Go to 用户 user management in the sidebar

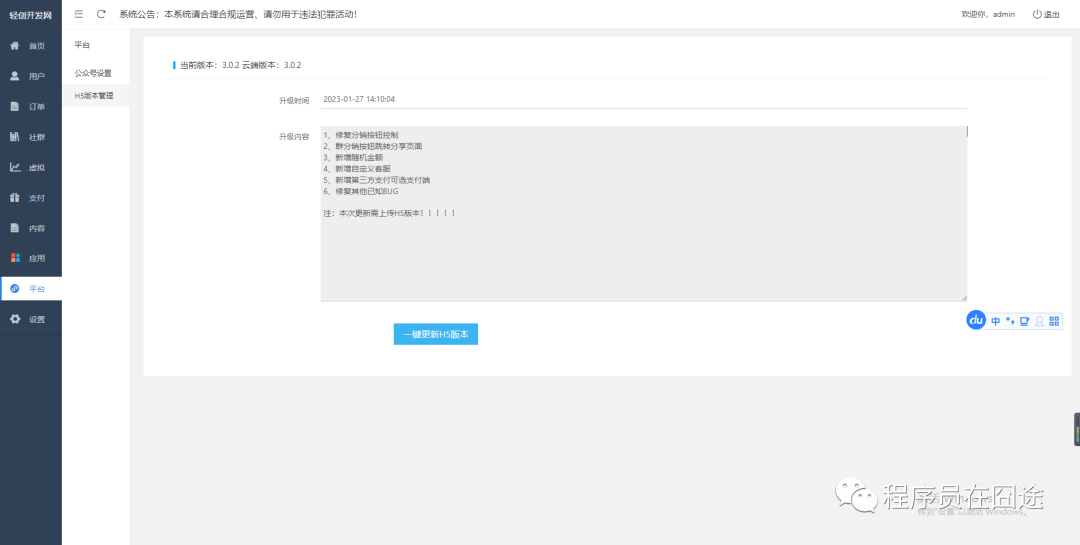coord(31,76)
